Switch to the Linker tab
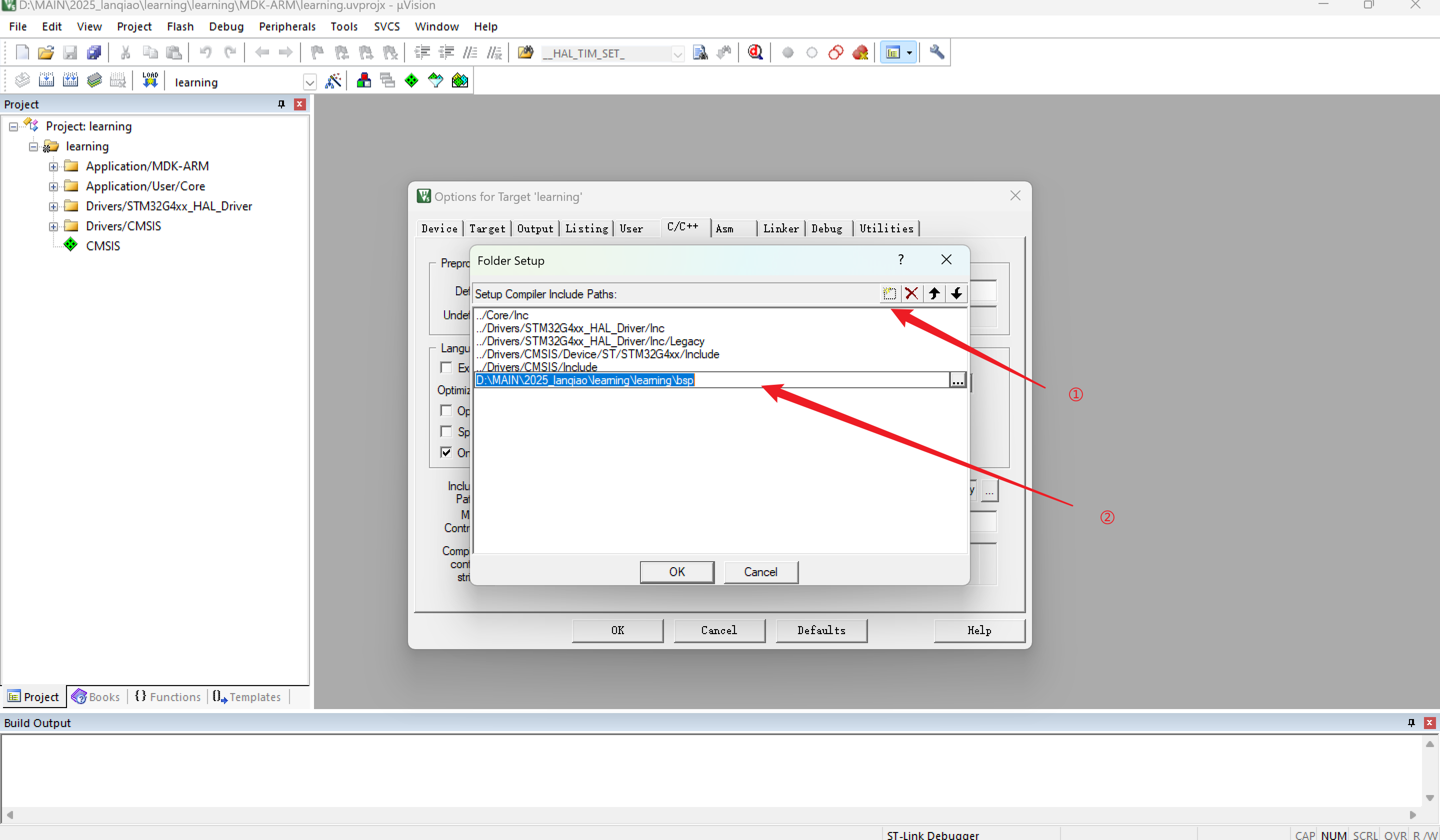 click(x=780, y=228)
